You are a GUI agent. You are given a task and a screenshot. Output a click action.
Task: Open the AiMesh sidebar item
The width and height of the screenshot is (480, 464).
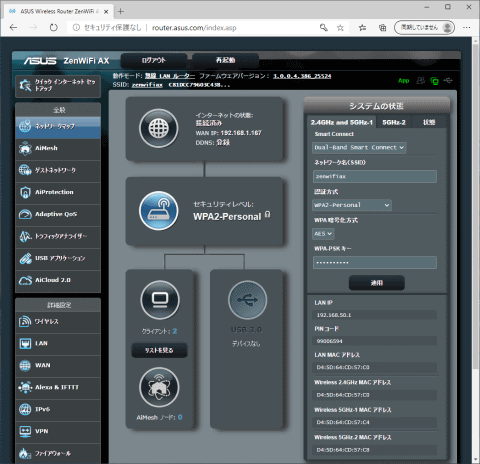pyautogui.click(x=58, y=148)
